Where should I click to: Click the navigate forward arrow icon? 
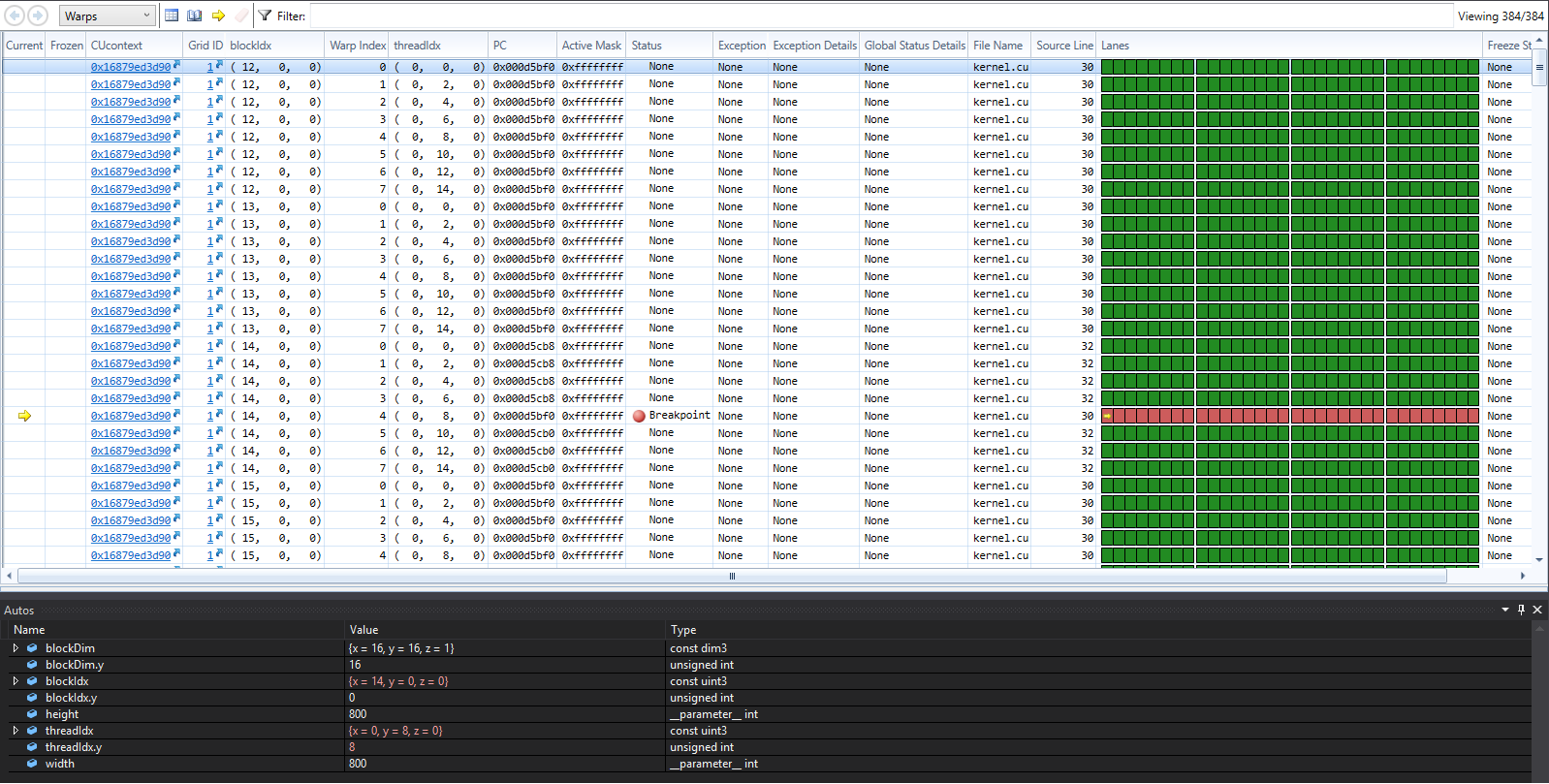tap(38, 16)
